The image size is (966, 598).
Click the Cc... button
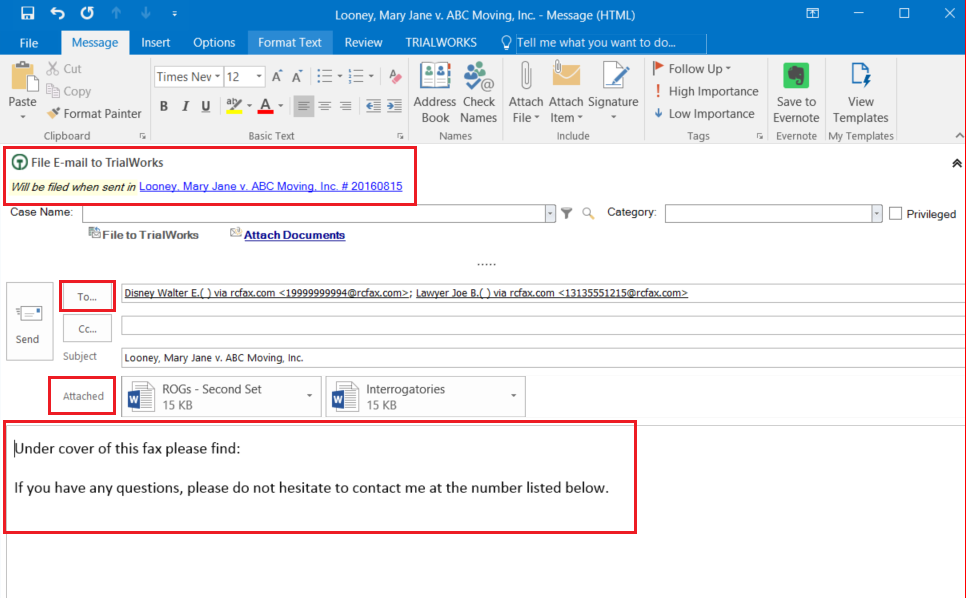87,329
